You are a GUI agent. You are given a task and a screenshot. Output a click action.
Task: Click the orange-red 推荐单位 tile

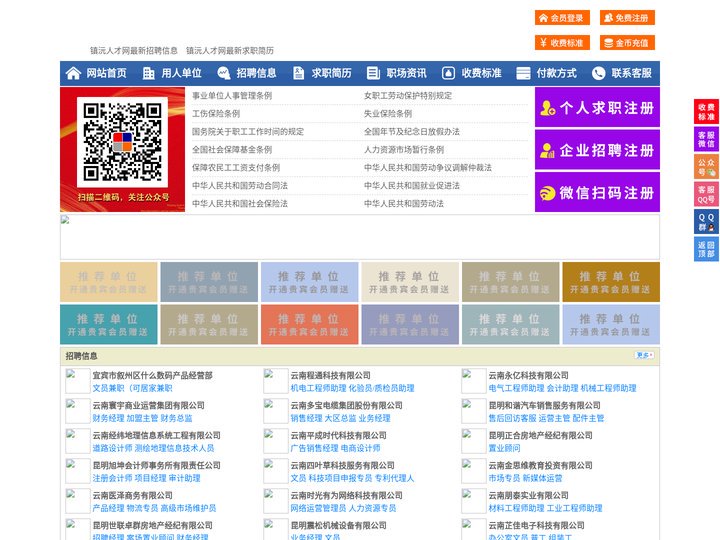(309, 324)
